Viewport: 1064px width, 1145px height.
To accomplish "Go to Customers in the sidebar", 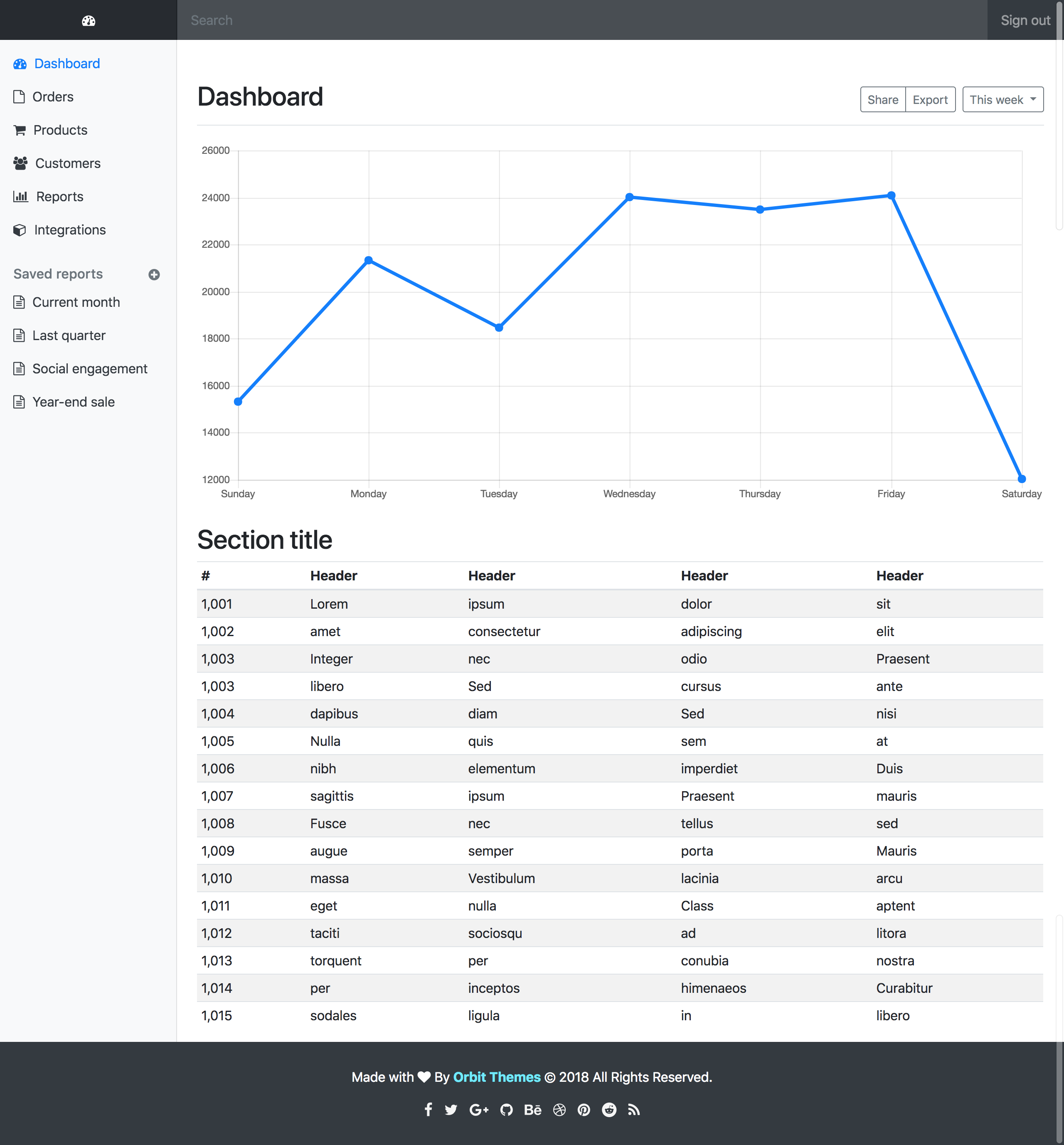I will (x=67, y=163).
